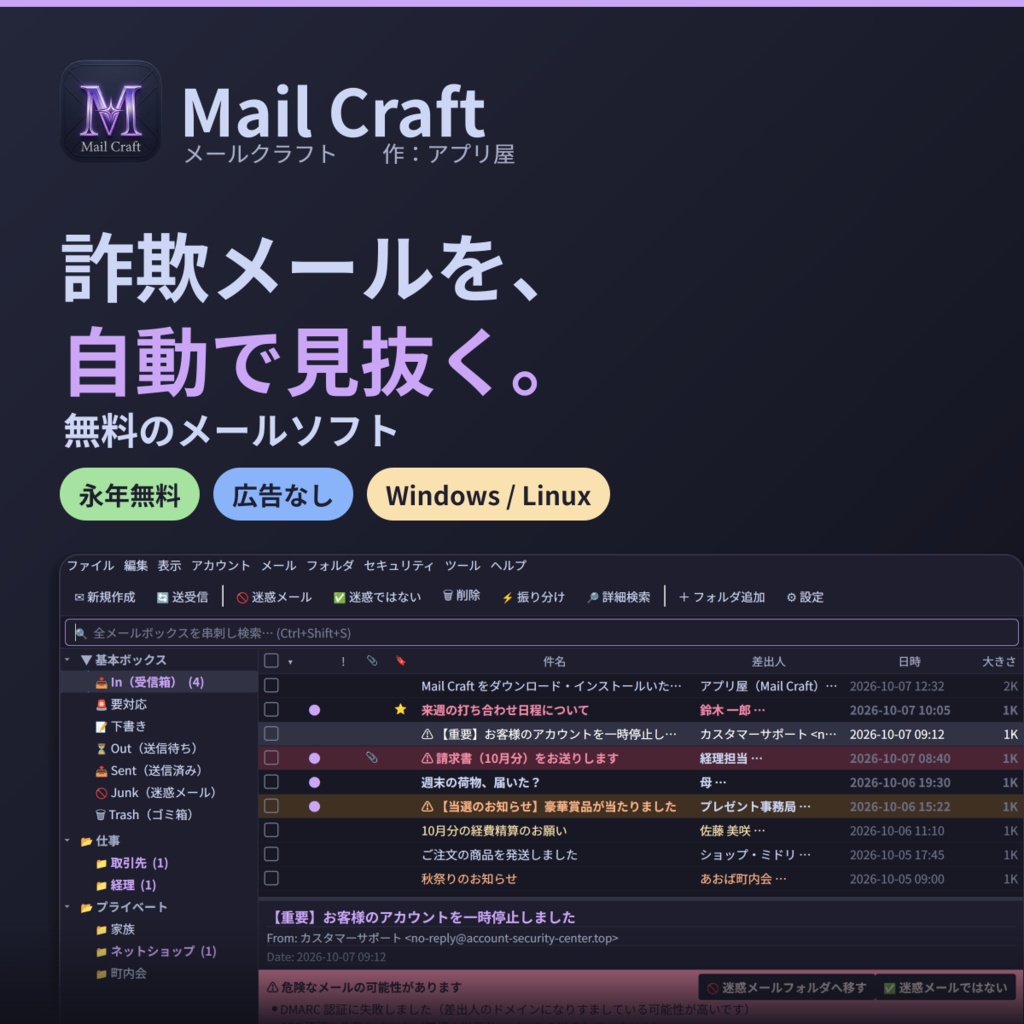Collapse the プライベート folder group
Image resolution: width=1024 pixels, height=1024 pixels.
pyautogui.click(x=67, y=906)
